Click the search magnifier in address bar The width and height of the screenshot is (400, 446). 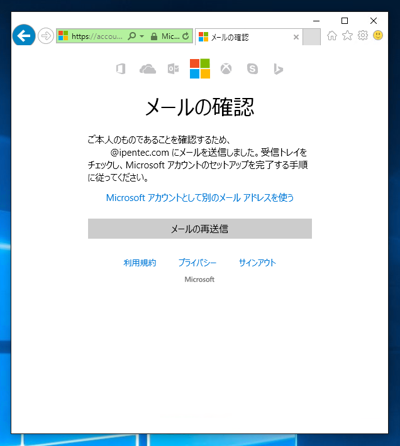[132, 36]
